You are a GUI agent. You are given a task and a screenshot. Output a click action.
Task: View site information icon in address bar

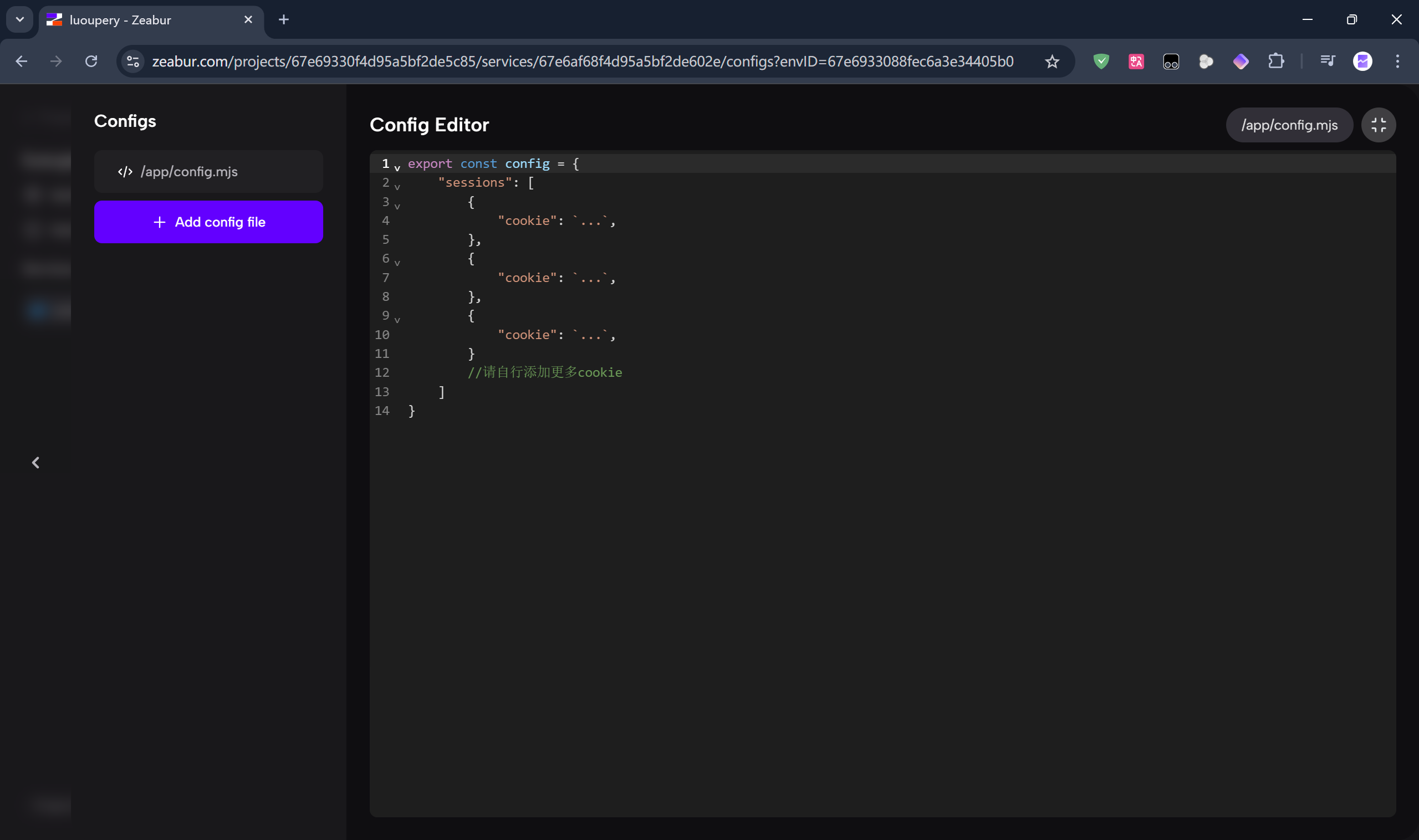tap(133, 61)
